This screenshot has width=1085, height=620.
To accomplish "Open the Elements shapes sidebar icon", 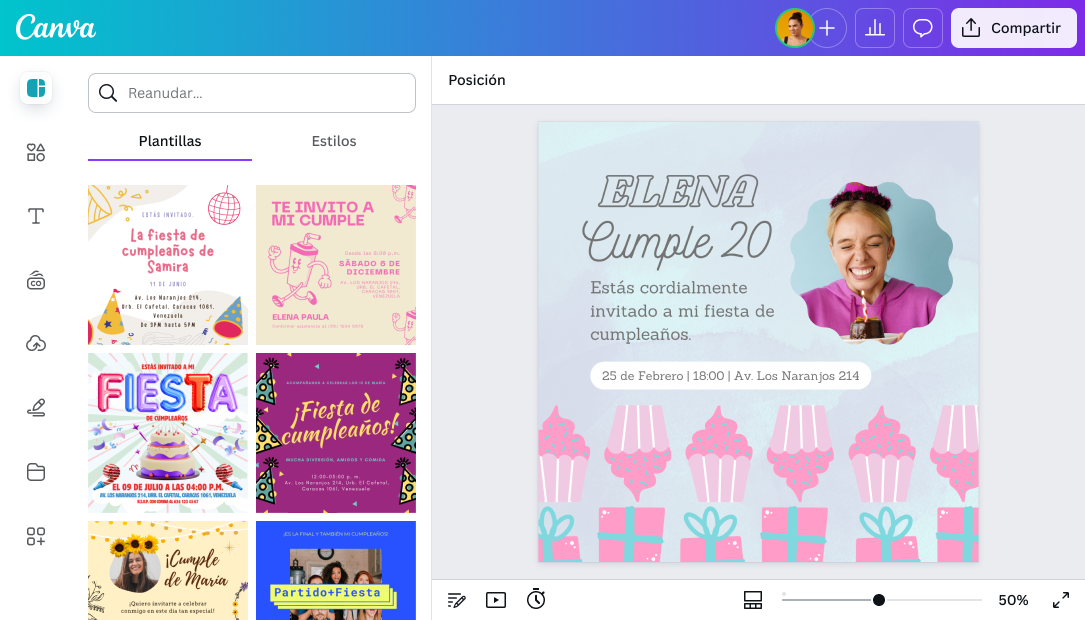I will (36, 152).
